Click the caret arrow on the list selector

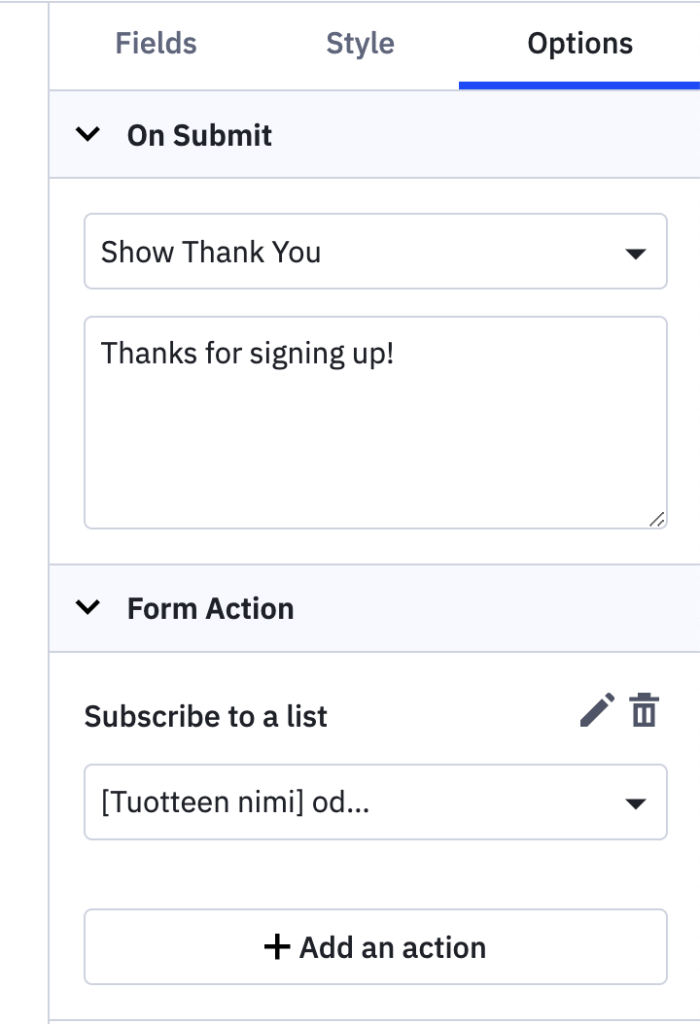pos(635,803)
